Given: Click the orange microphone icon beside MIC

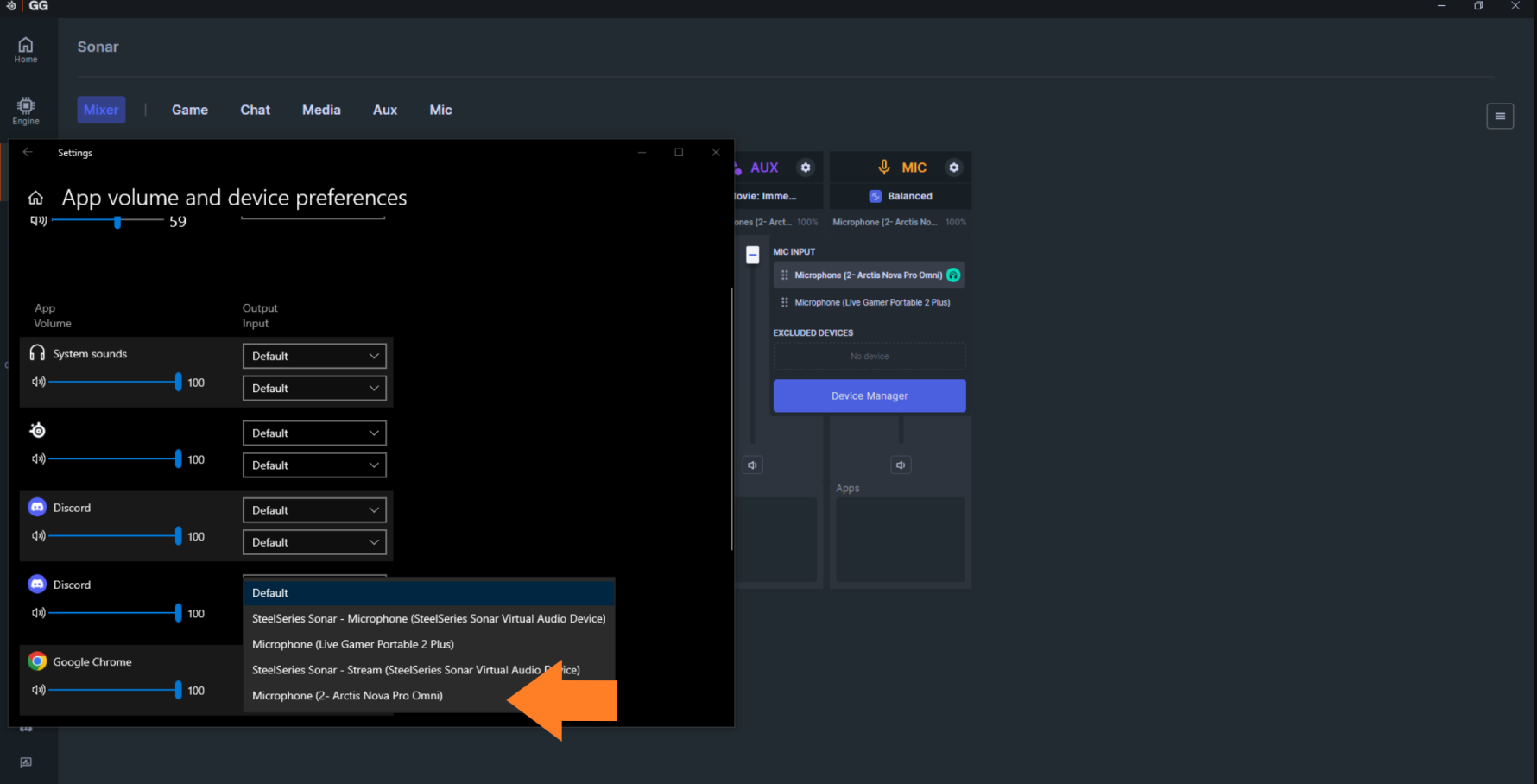Looking at the screenshot, I should pyautogui.click(x=884, y=168).
